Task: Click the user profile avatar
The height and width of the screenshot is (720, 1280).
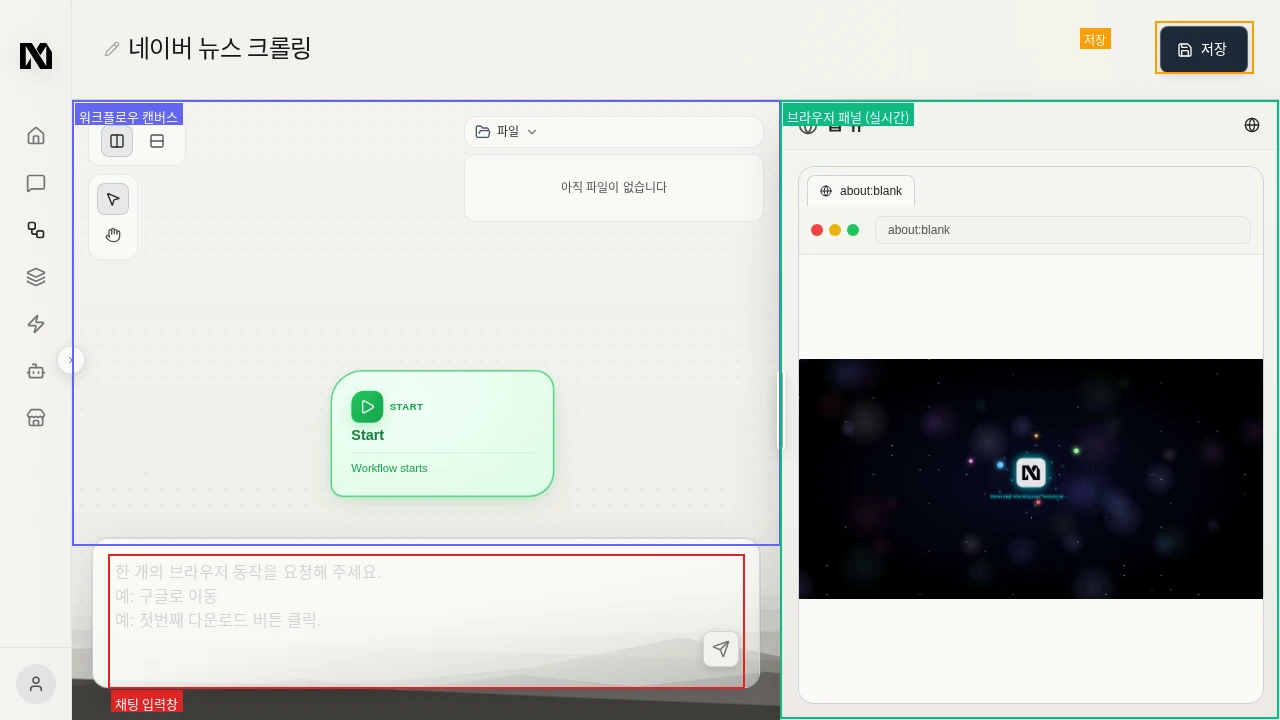Action: click(x=36, y=684)
